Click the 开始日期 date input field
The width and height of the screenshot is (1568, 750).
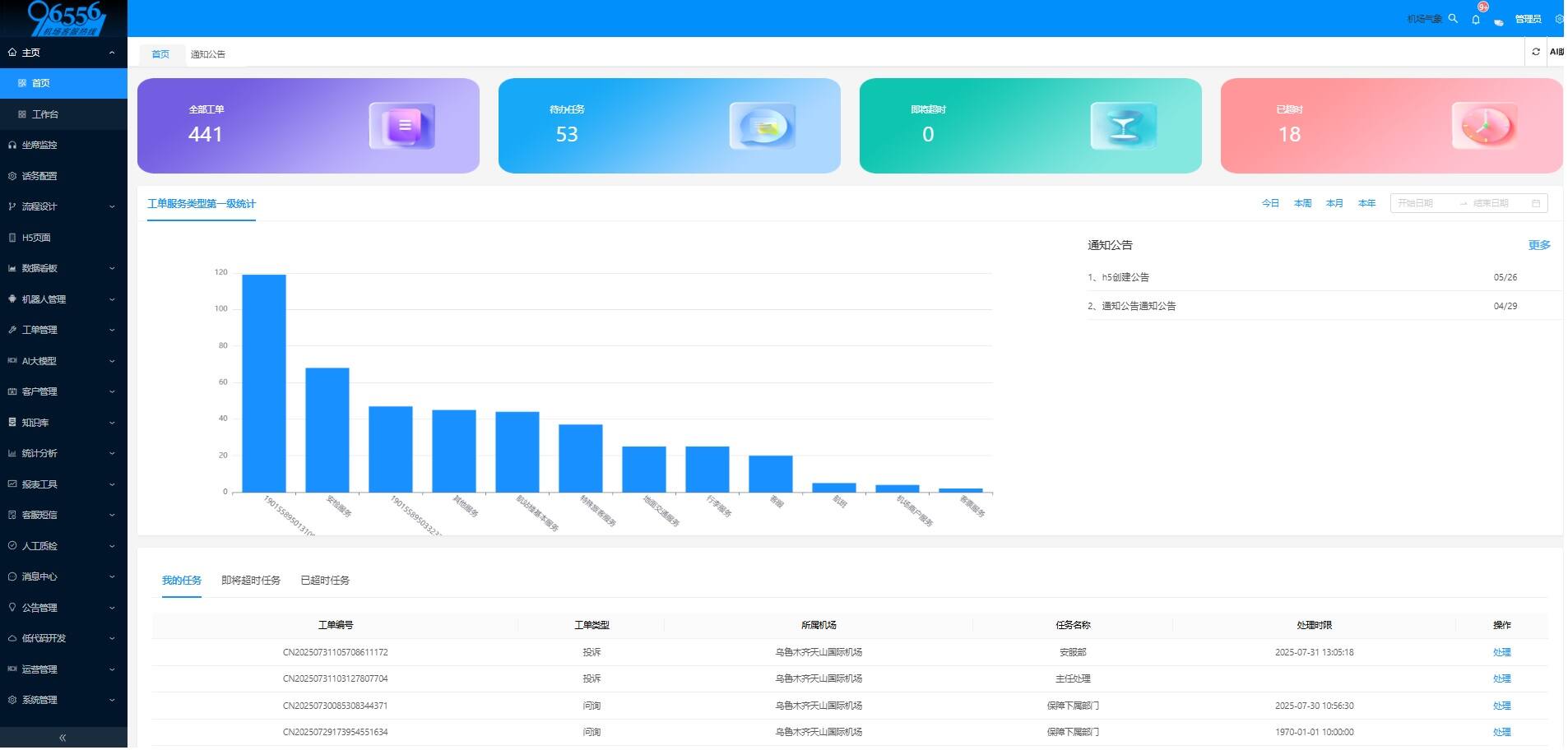1423,203
